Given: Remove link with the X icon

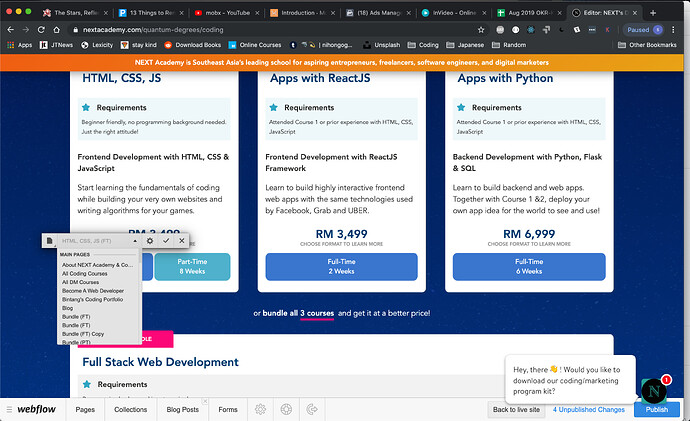Looking at the screenshot, I should click(182, 241).
